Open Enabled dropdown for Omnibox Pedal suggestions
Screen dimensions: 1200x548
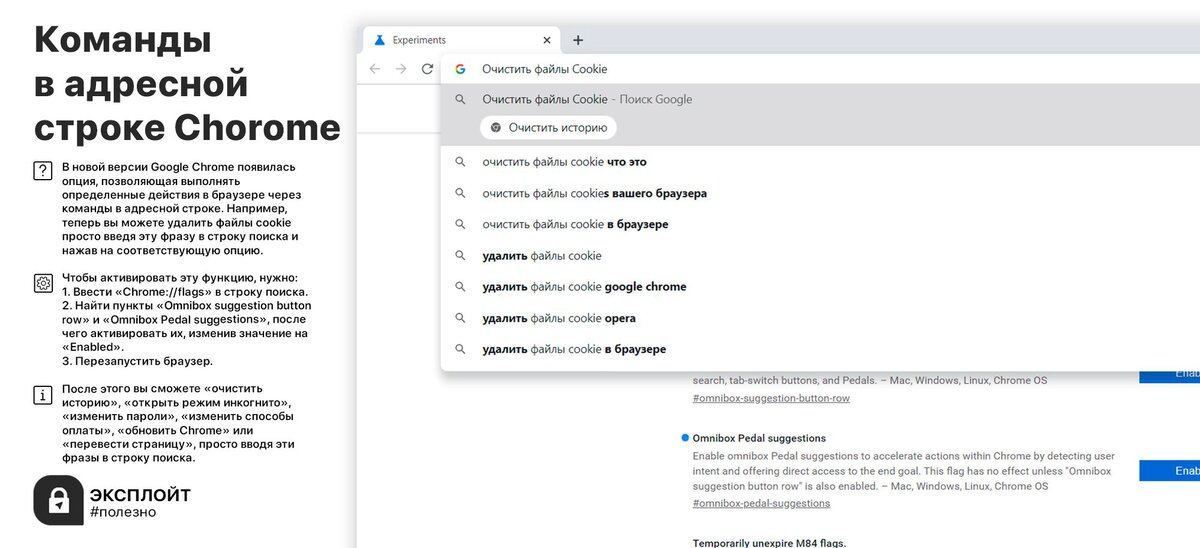click(x=1169, y=471)
